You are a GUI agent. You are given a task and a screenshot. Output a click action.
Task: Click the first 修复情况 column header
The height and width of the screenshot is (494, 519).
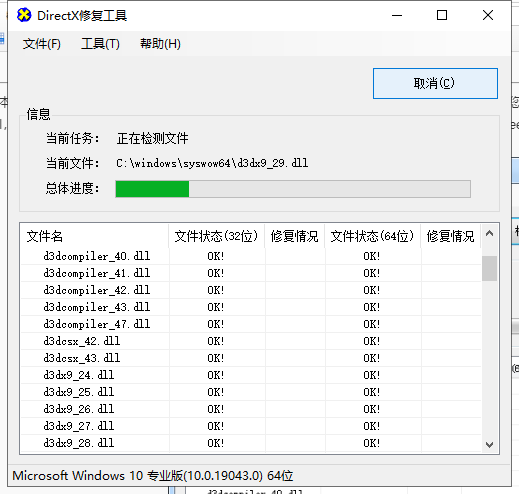294,236
